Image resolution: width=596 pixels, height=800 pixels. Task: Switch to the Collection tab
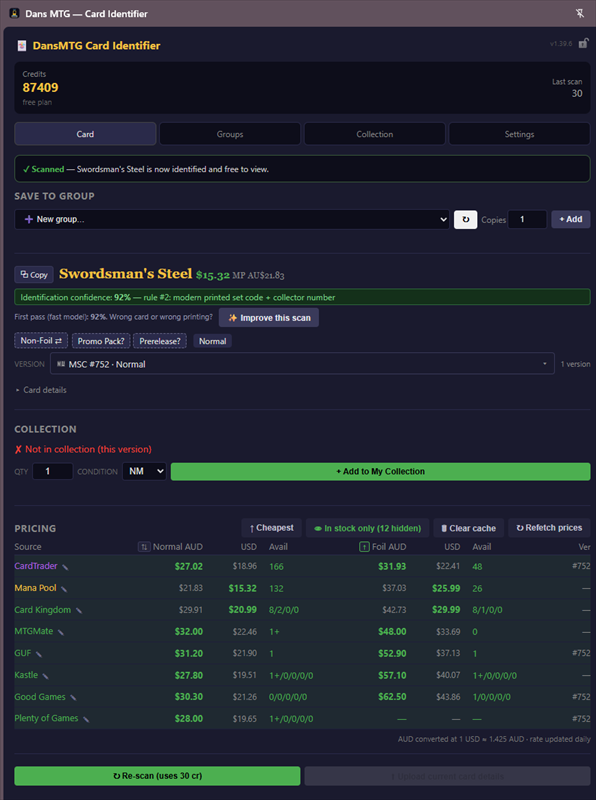click(x=375, y=134)
